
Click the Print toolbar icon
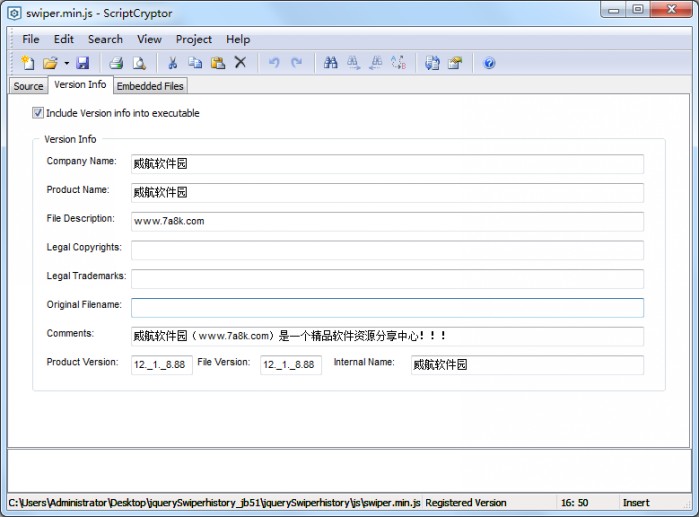point(116,63)
